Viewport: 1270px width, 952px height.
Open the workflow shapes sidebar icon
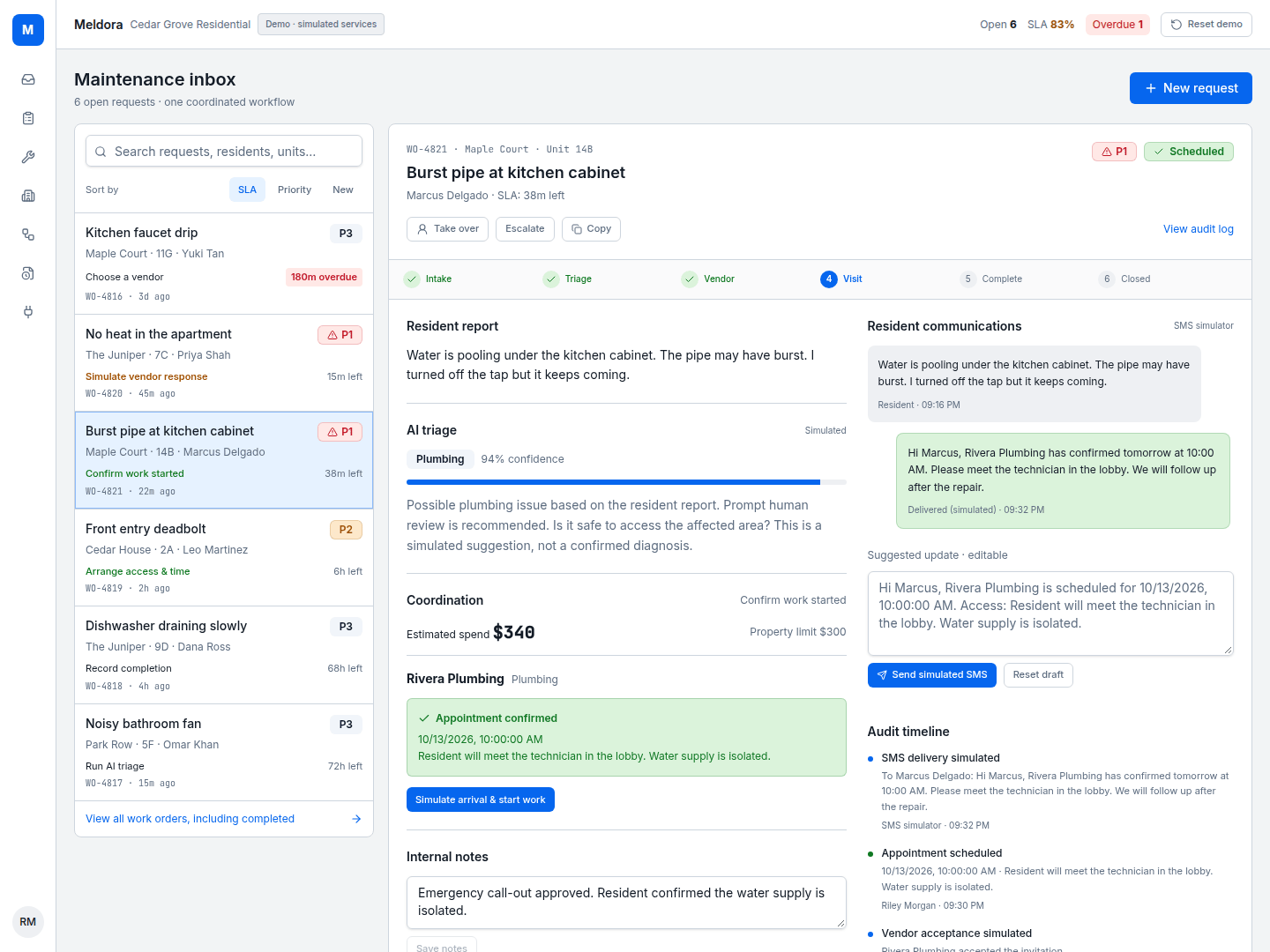(x=28, y=234)
